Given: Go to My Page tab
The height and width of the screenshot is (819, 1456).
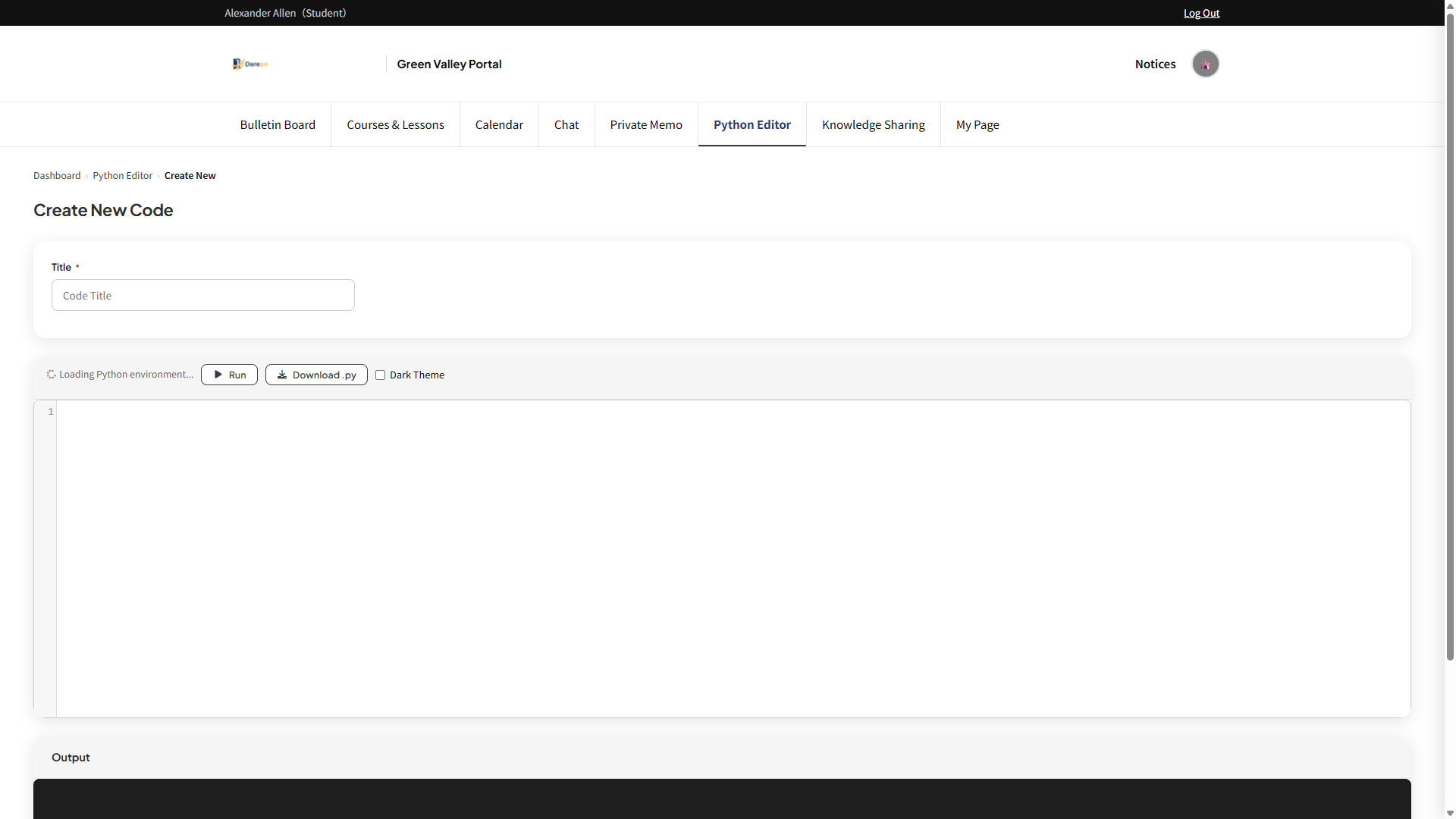Looking at the screenshot, I should pyautogui.click(x=977, y=124).
